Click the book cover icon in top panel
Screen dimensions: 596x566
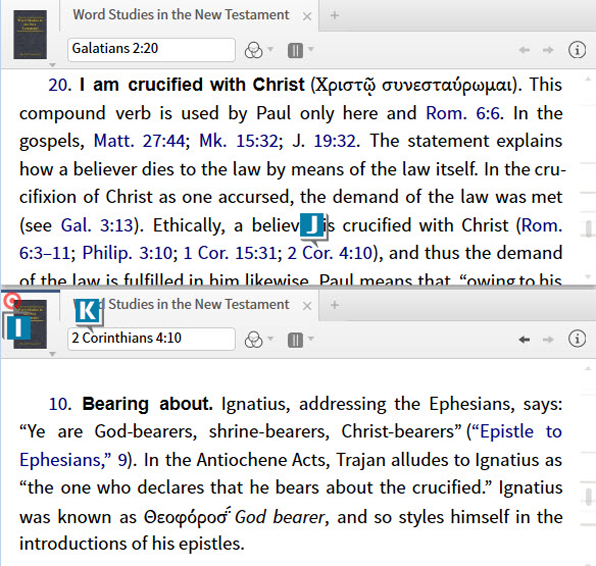(x=30, y=35)
